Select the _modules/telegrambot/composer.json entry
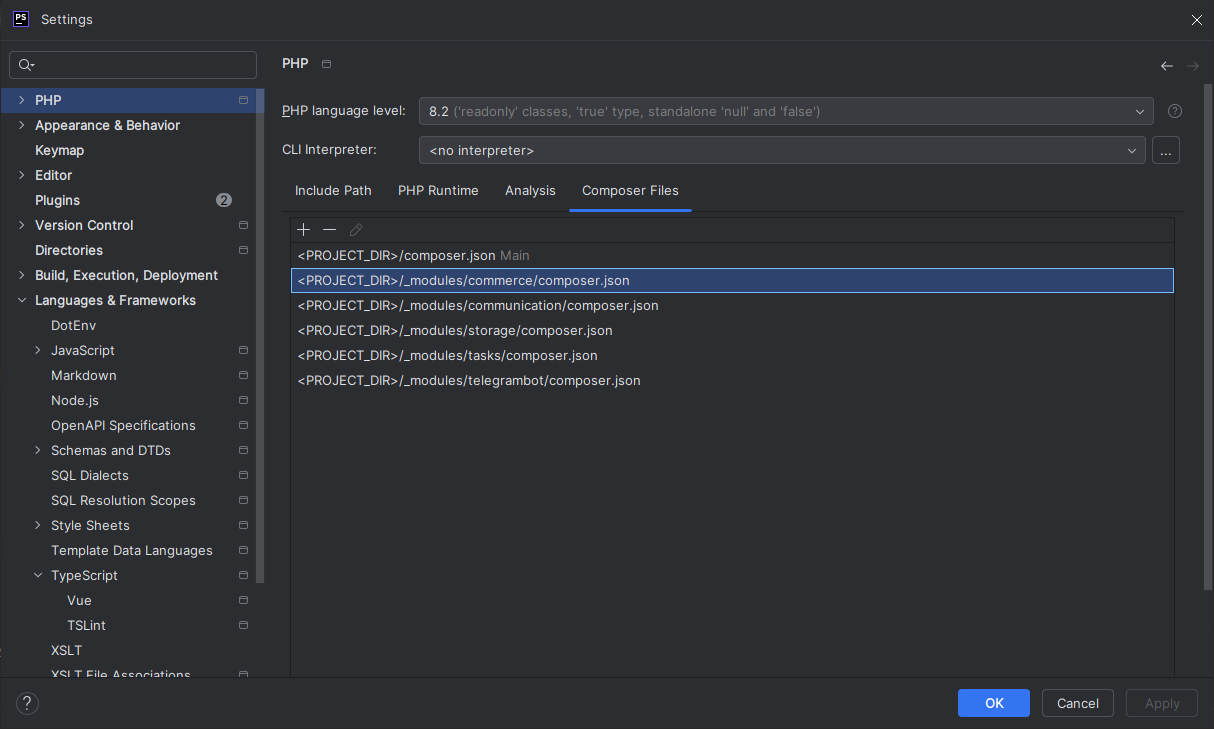 (469, 381)
